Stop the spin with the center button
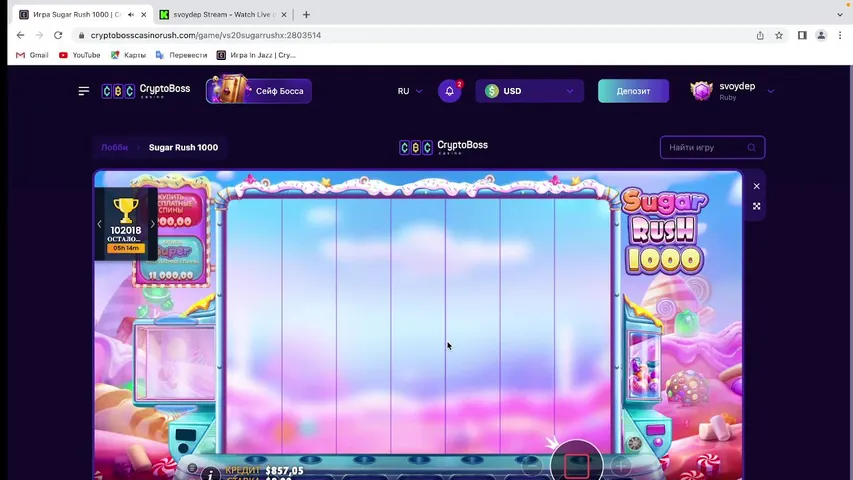 pos(576,465)
